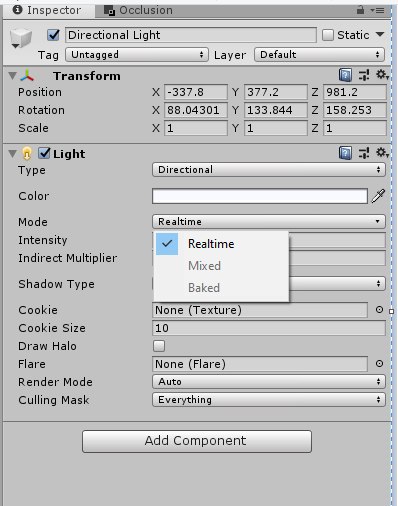Click the Inspector lock icon
The height and width of the screenshot is (506, 398).
point(360,10)
